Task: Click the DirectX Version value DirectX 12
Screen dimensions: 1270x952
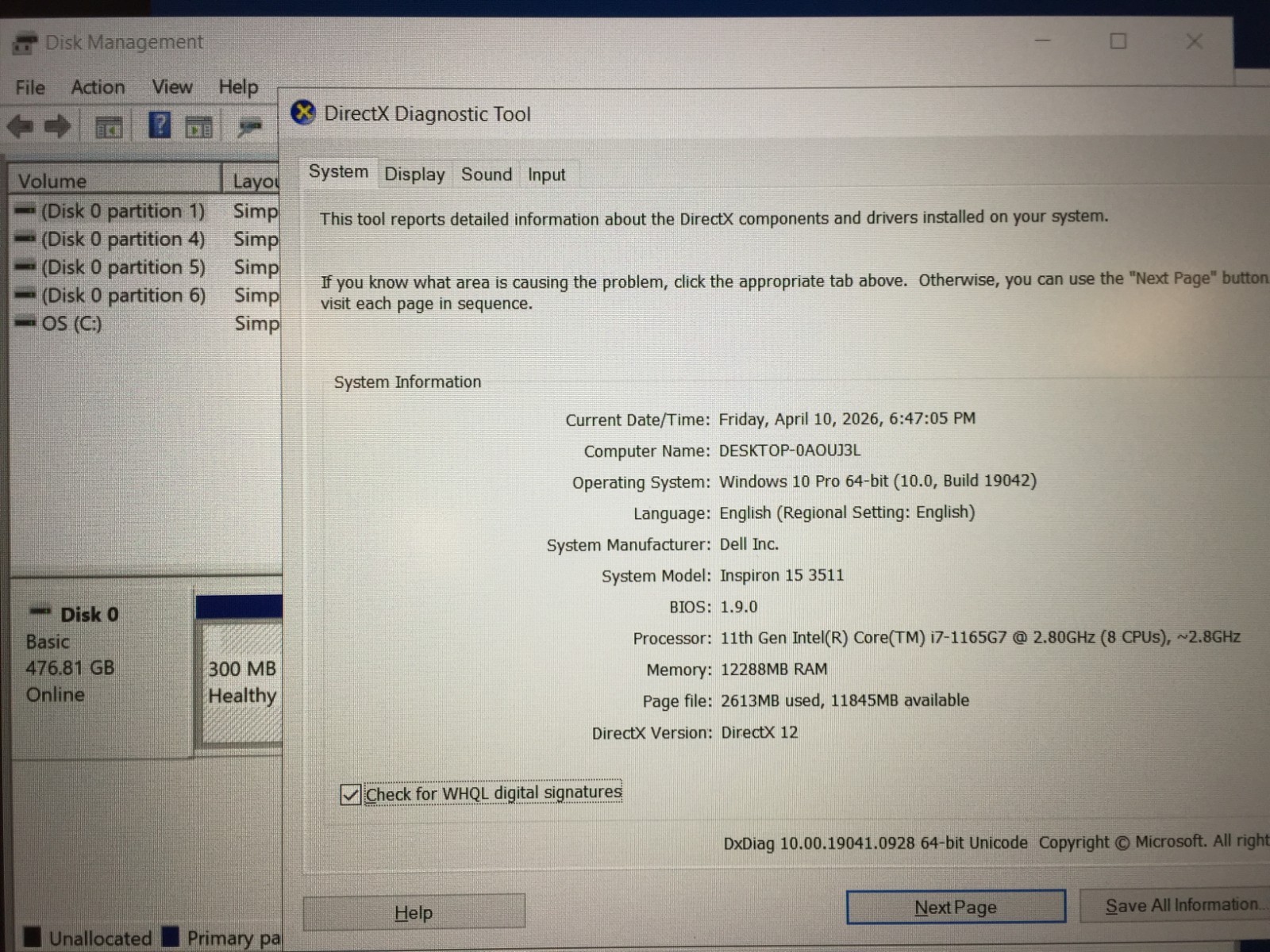Action: click(759, 732)
